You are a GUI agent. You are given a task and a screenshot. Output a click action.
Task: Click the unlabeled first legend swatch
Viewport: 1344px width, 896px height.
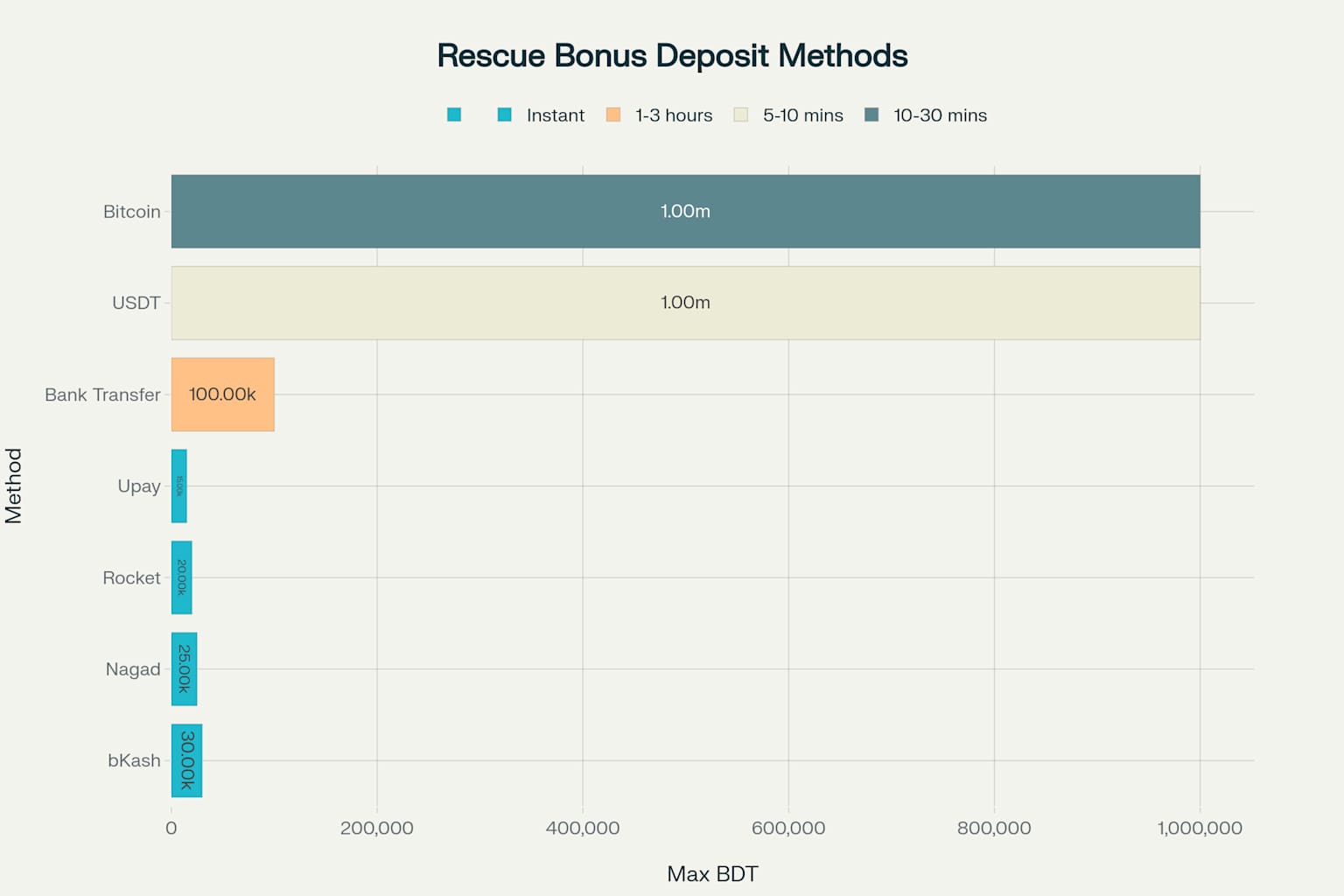453,115
